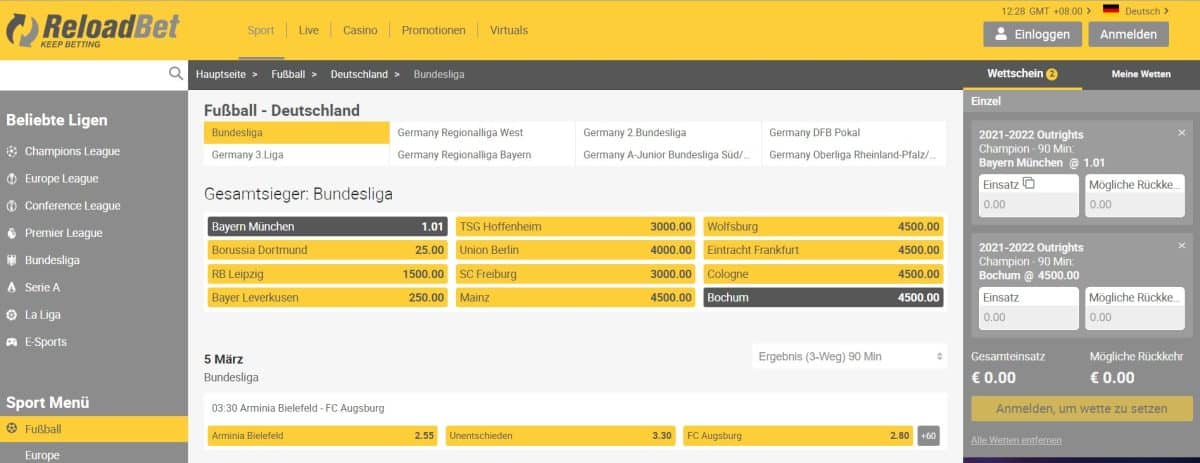Toggle RB Leipzig 1500.00 odds
Image resolution: width=1200 pixels, height=463 pixels.
[328, 274]
